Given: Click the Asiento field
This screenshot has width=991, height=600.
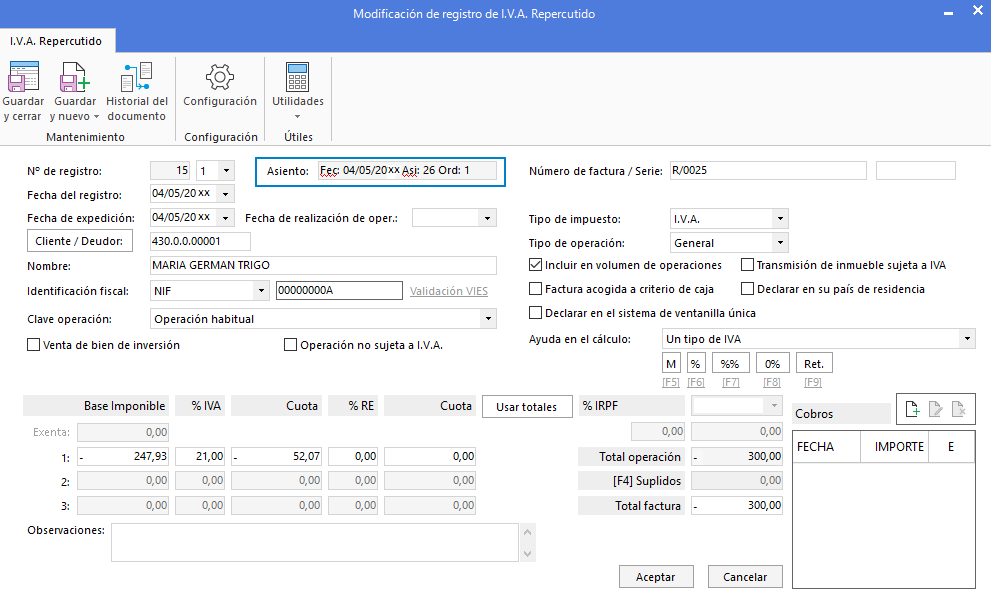Looking at the screenshot, I should pyautogui.click(x=407, y=170).
